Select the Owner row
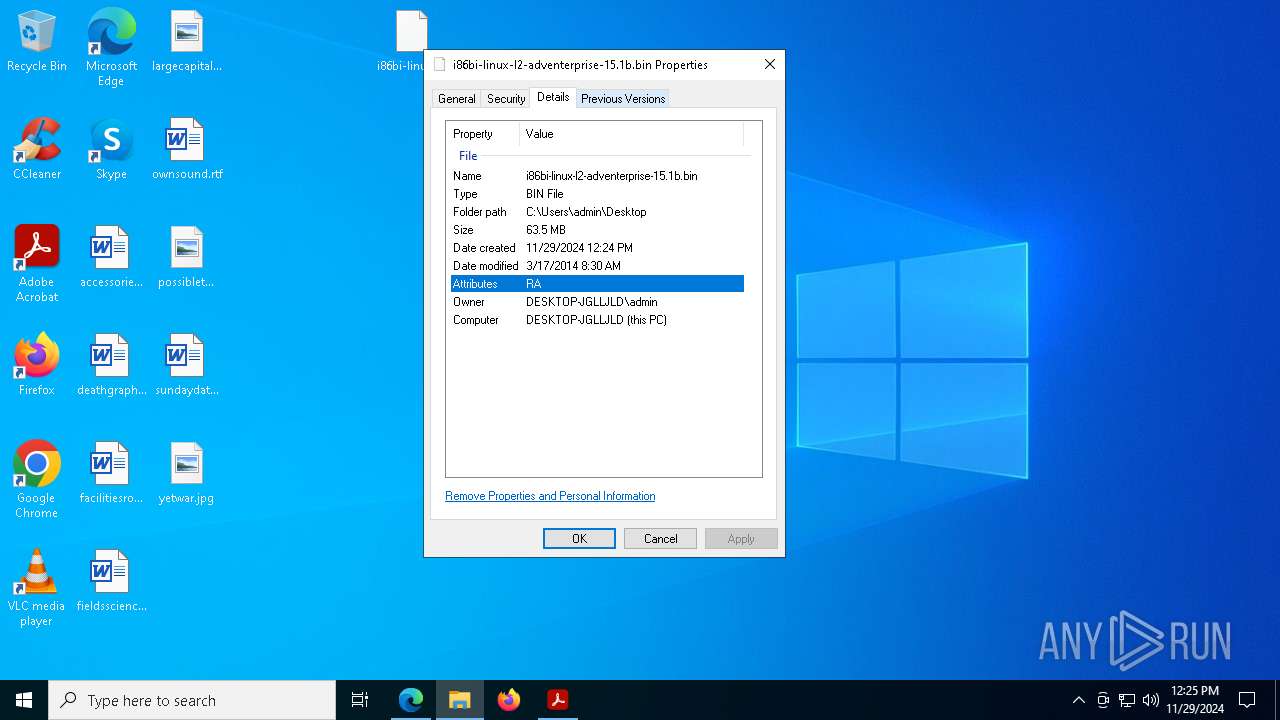 click(597, 302)
